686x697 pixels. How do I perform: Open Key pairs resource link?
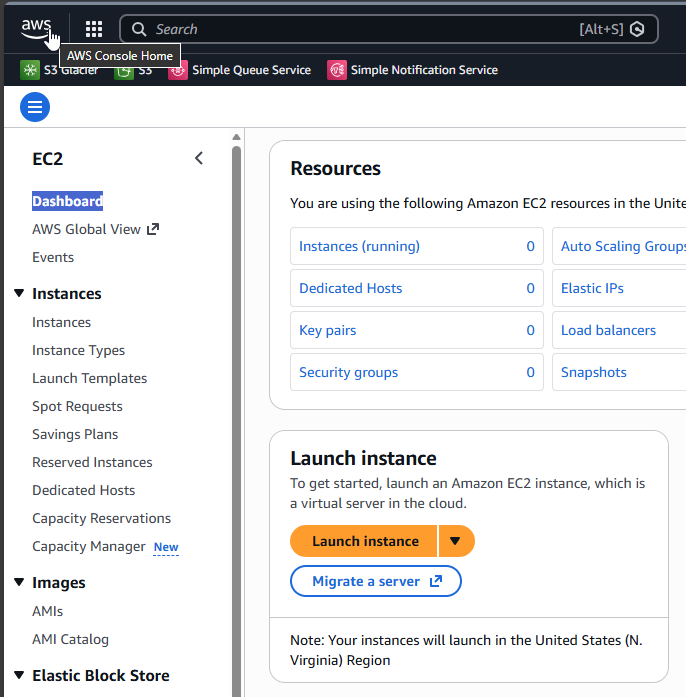328,330
